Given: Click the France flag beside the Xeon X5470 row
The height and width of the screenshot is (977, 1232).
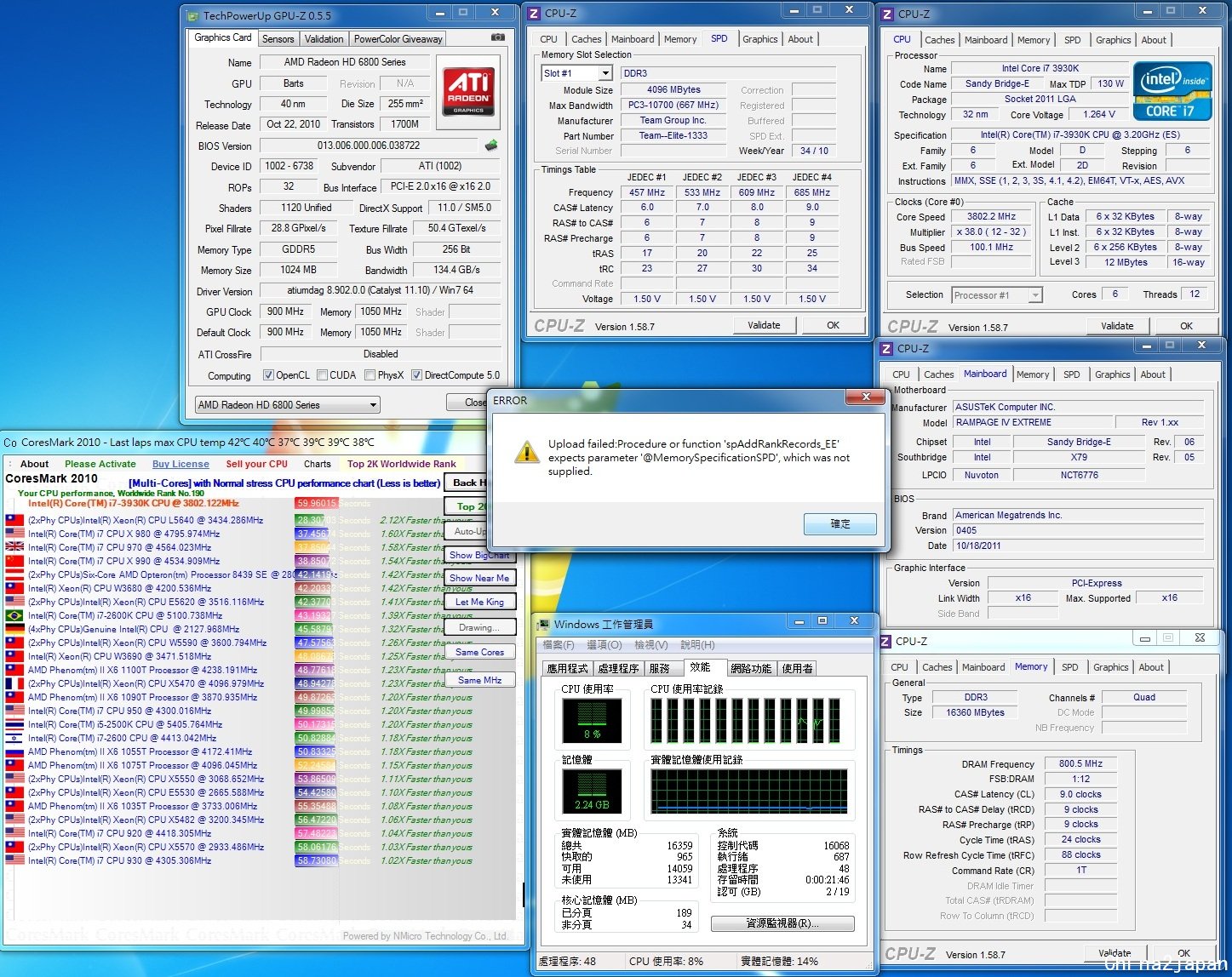Looking at the screenshot, I should tap(14, 683).
